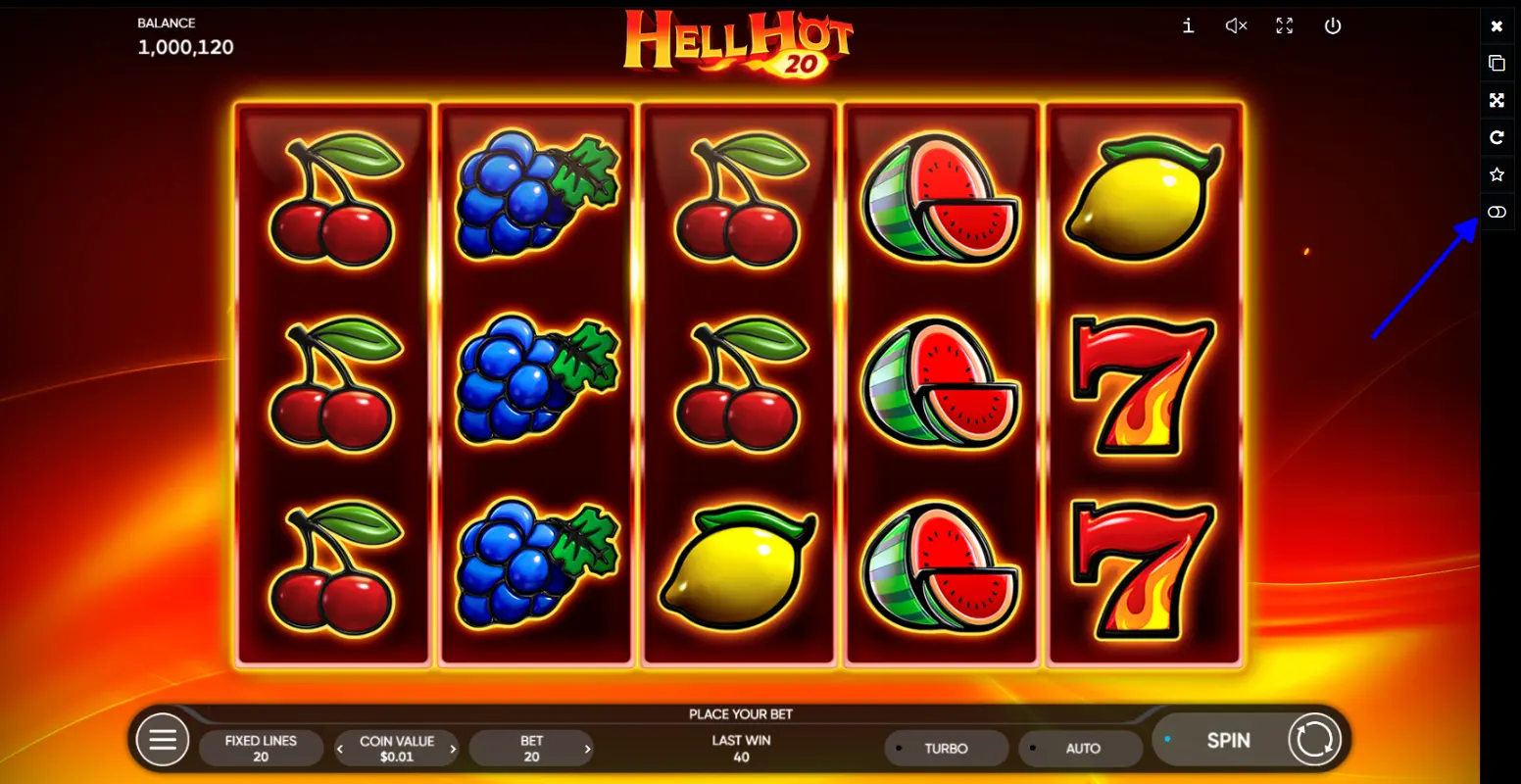Click the copy windows sidebar icon

click(1496, 63)
